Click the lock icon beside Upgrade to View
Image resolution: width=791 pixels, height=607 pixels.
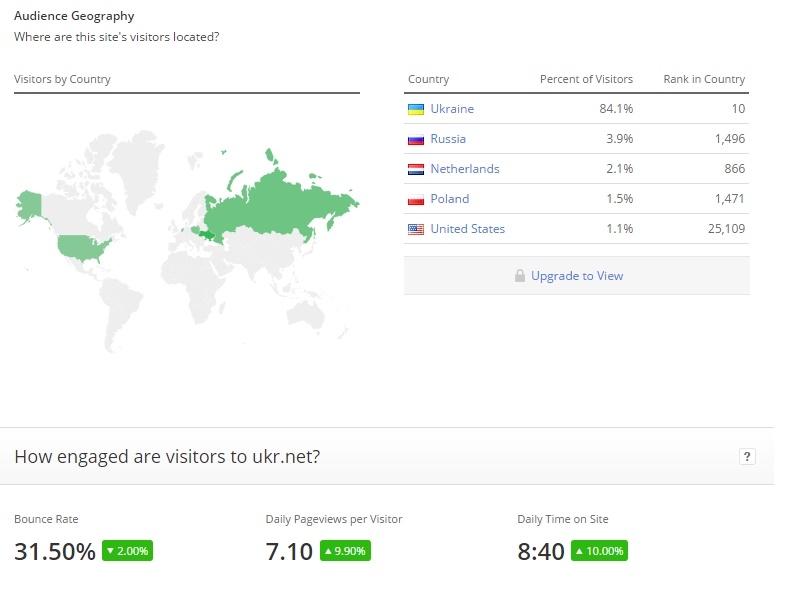(520, 276)
